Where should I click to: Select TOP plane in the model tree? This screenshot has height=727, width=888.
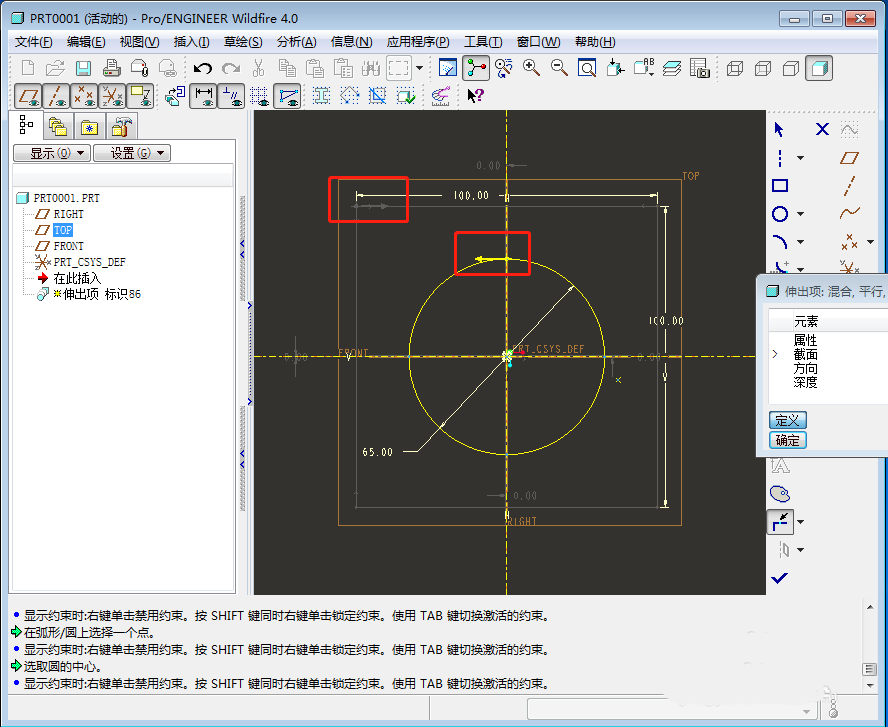[x=62, y=230]
